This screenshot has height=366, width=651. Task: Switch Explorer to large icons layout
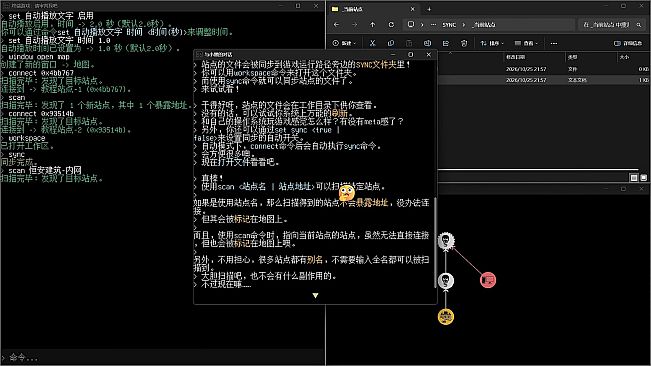[x=644, y=178]
